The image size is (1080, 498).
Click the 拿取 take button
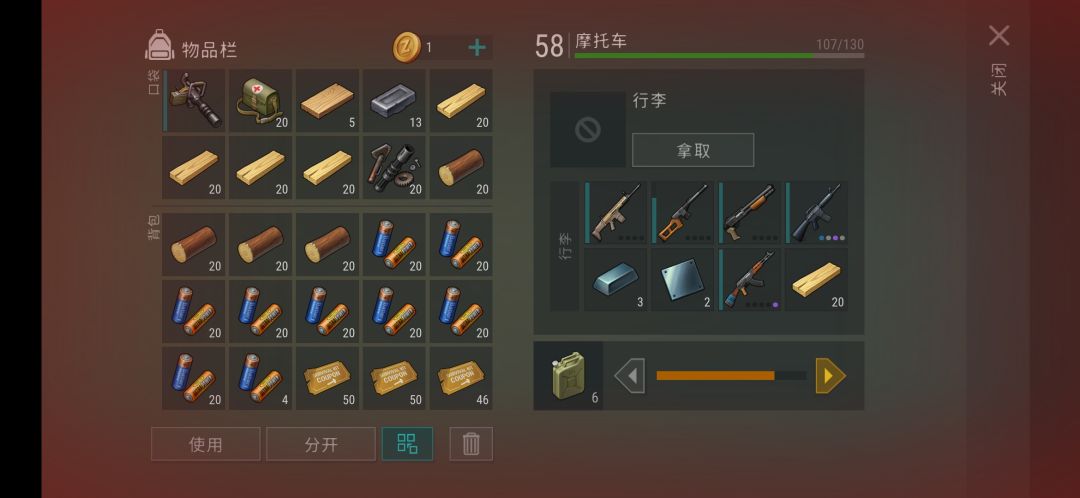(693, 150)
